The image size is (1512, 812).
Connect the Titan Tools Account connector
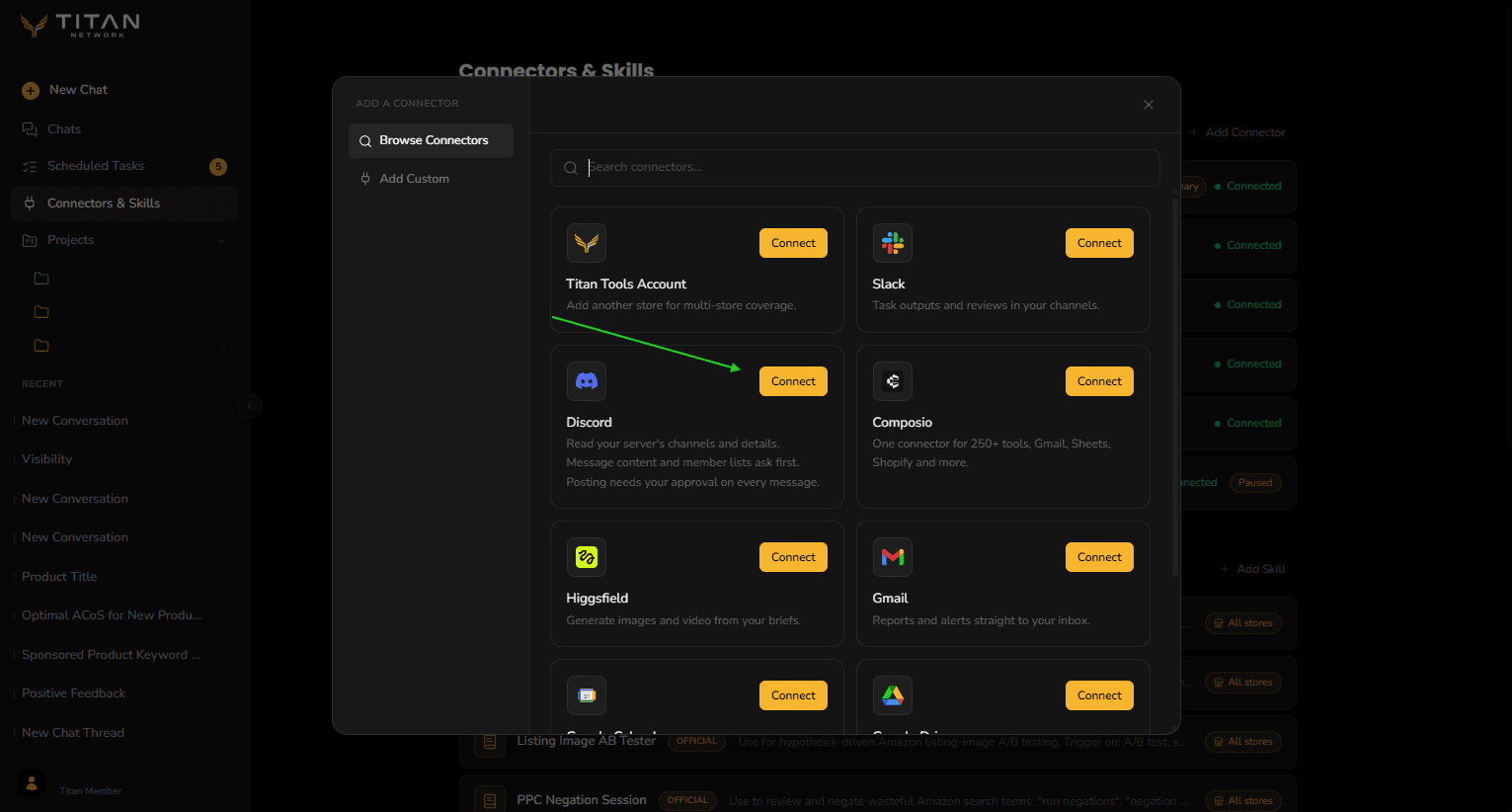click(793, 243)
